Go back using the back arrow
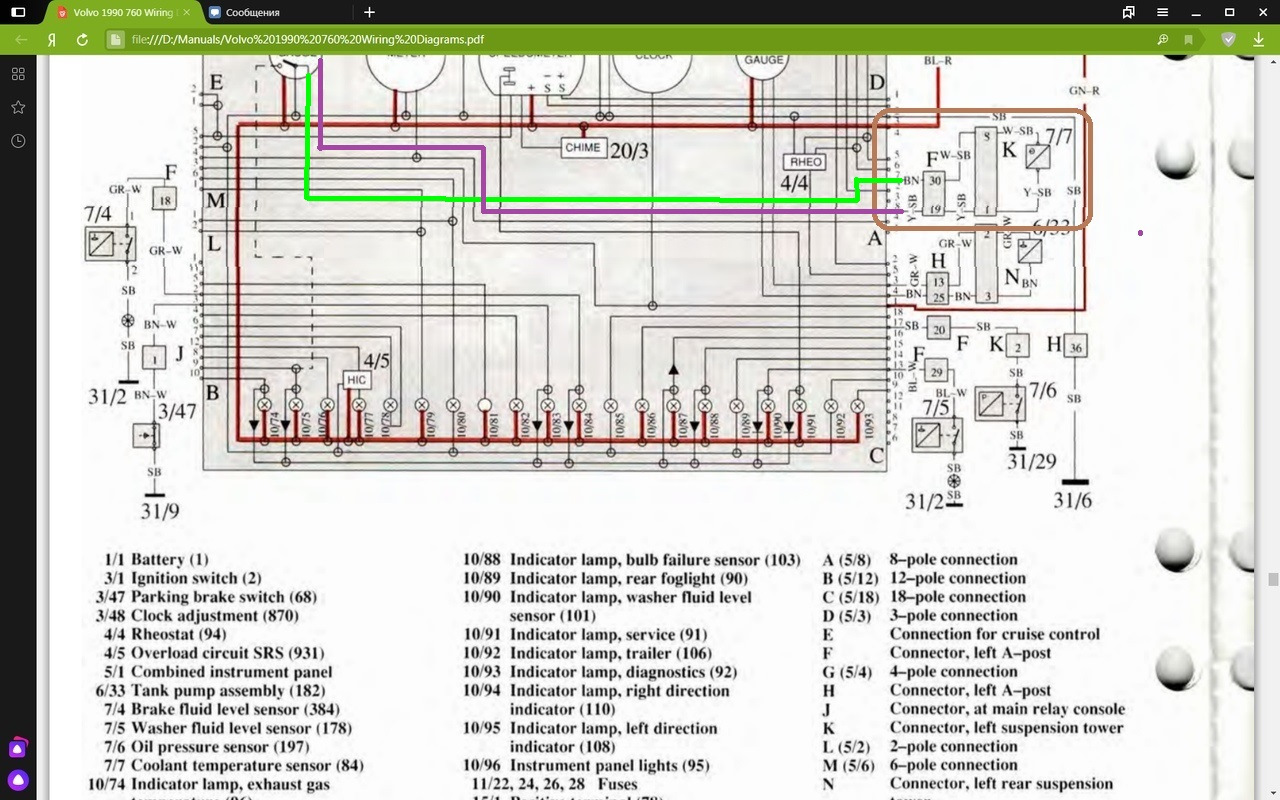The width and height of the screenshot is (1280, 800). [20, 40]
